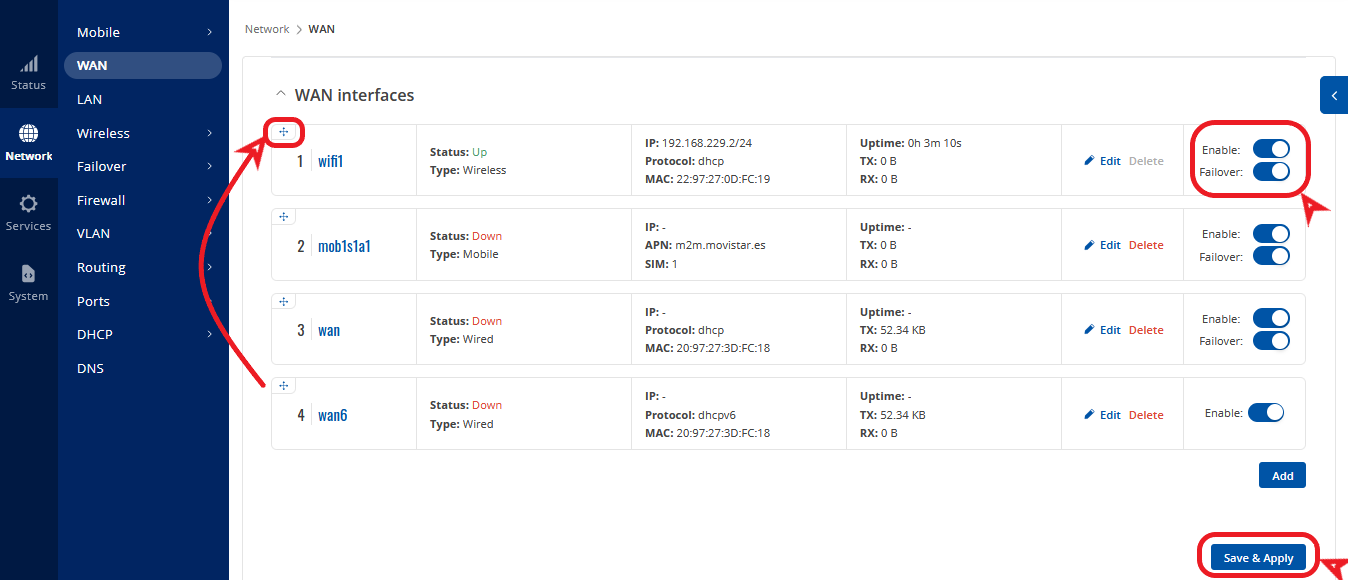The image size is (1348, 580).
Task: Click Save & Apply button
Action: [x=1258, y=558]
